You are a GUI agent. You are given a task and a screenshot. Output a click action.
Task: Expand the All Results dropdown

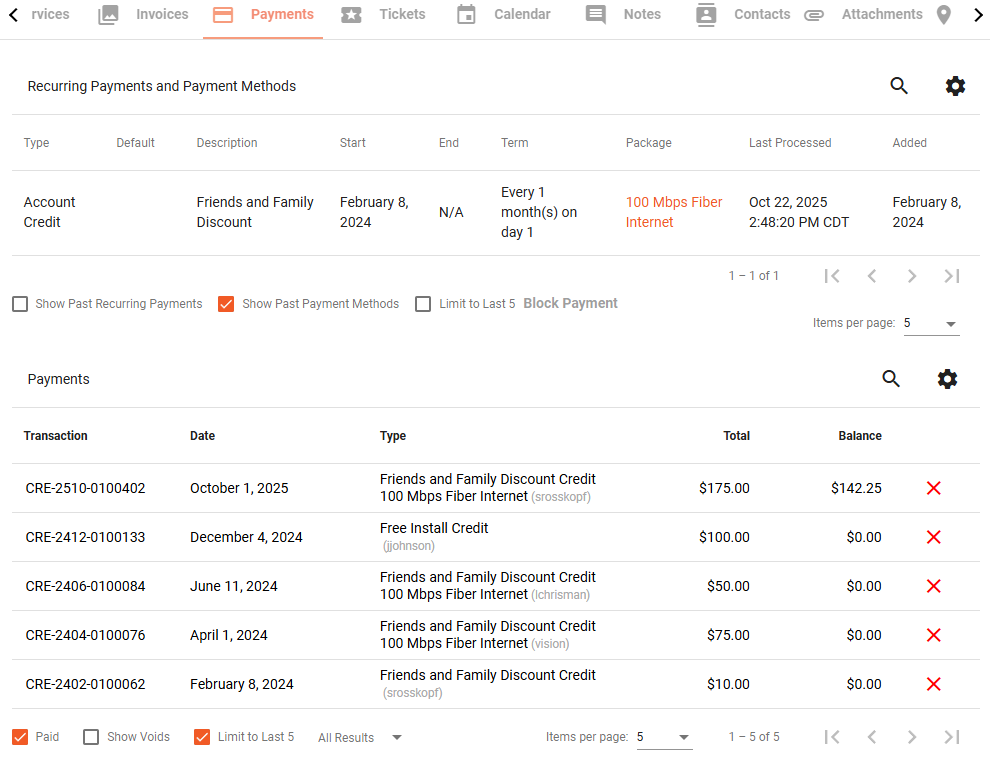click(360, 738)
